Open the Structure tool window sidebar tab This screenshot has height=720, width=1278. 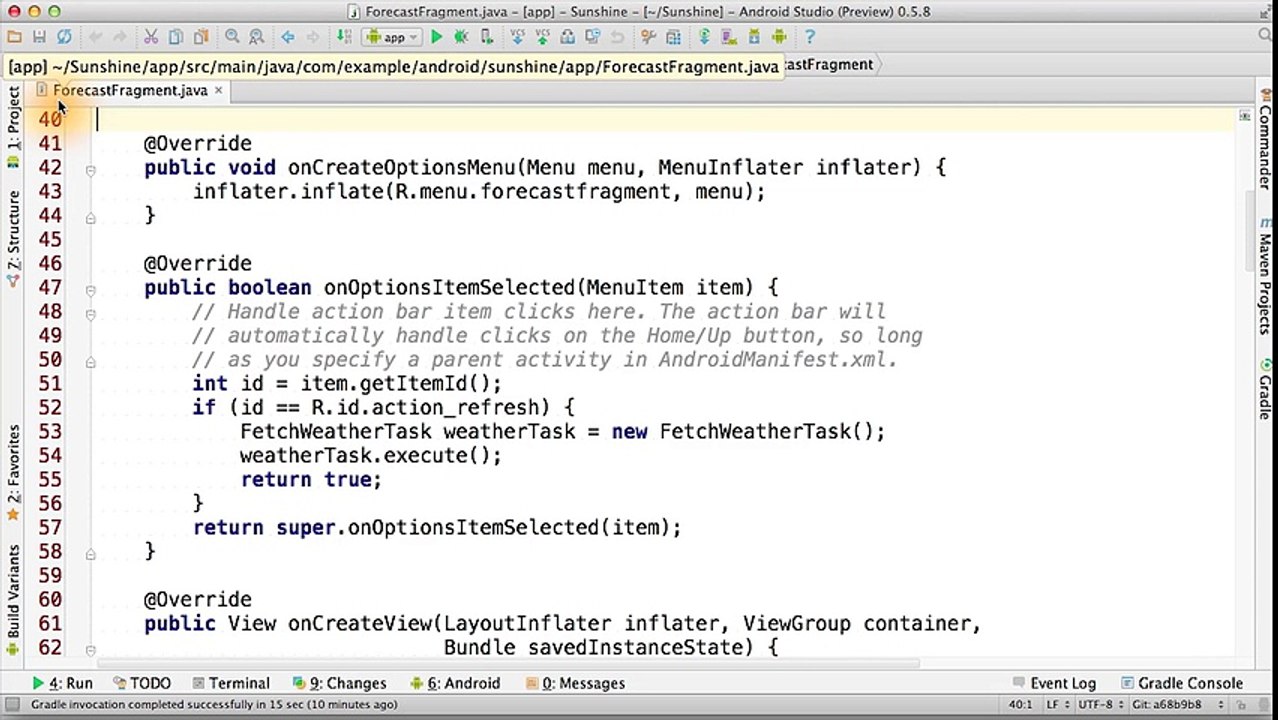13,238
